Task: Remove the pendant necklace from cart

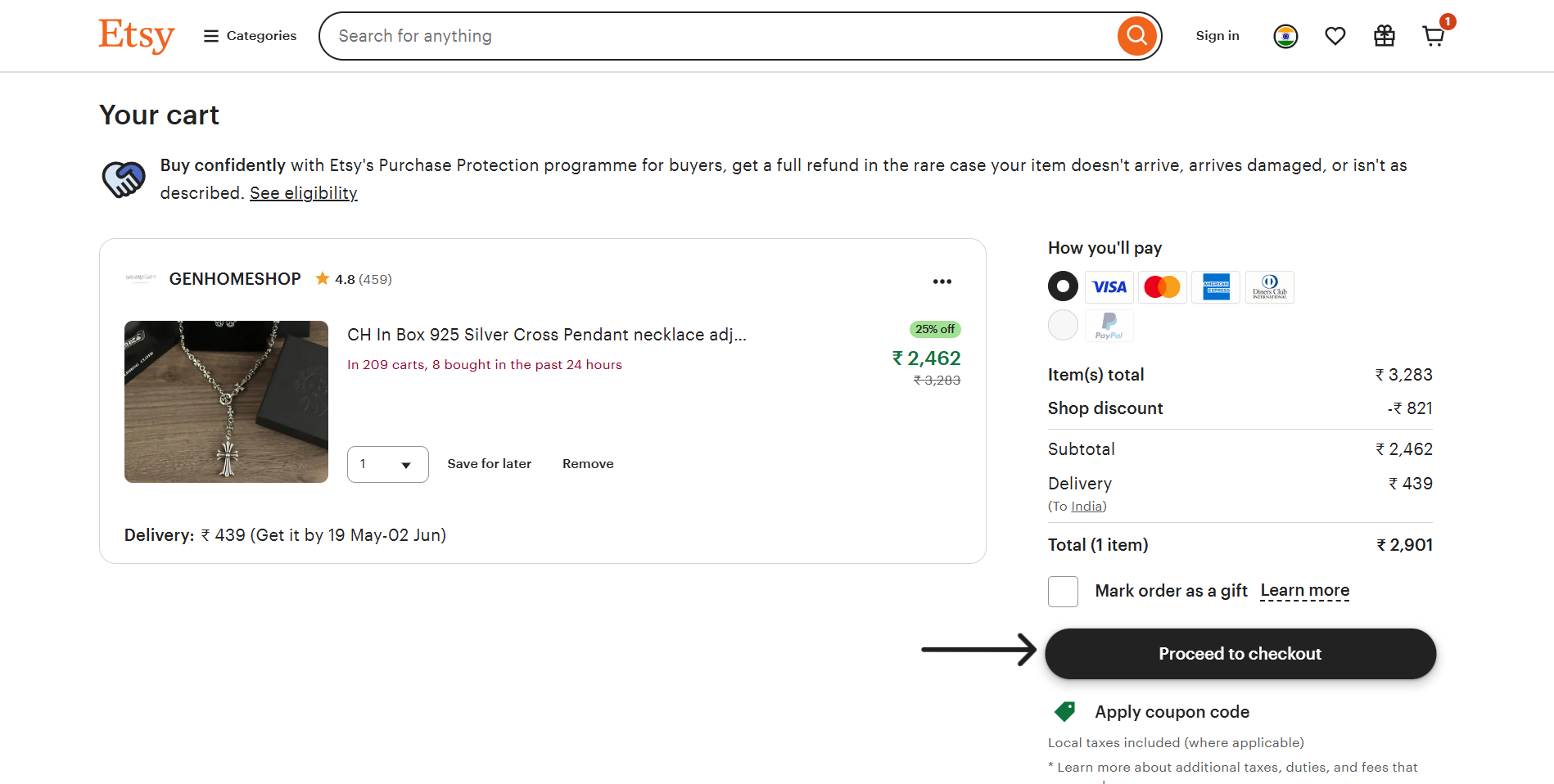Action: coord(587,464)
